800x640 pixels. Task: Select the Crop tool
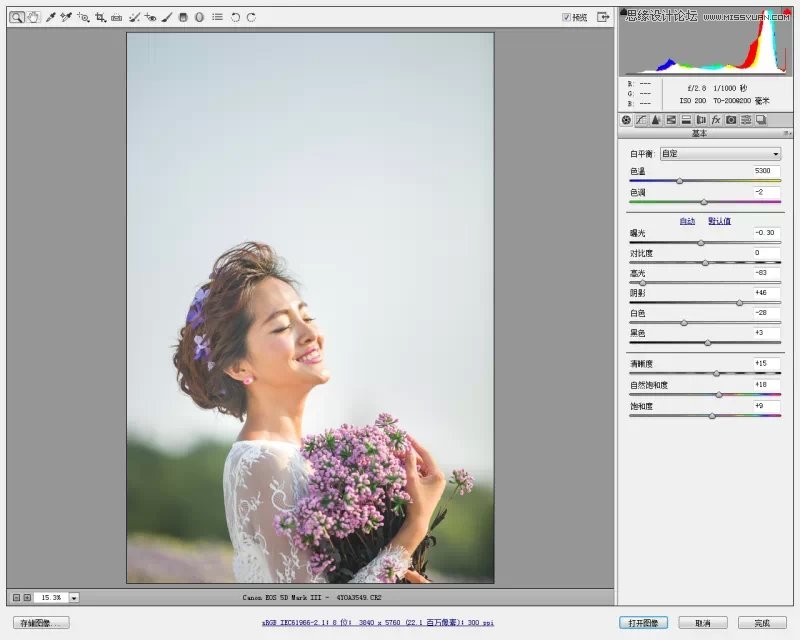tap(100, 17)
